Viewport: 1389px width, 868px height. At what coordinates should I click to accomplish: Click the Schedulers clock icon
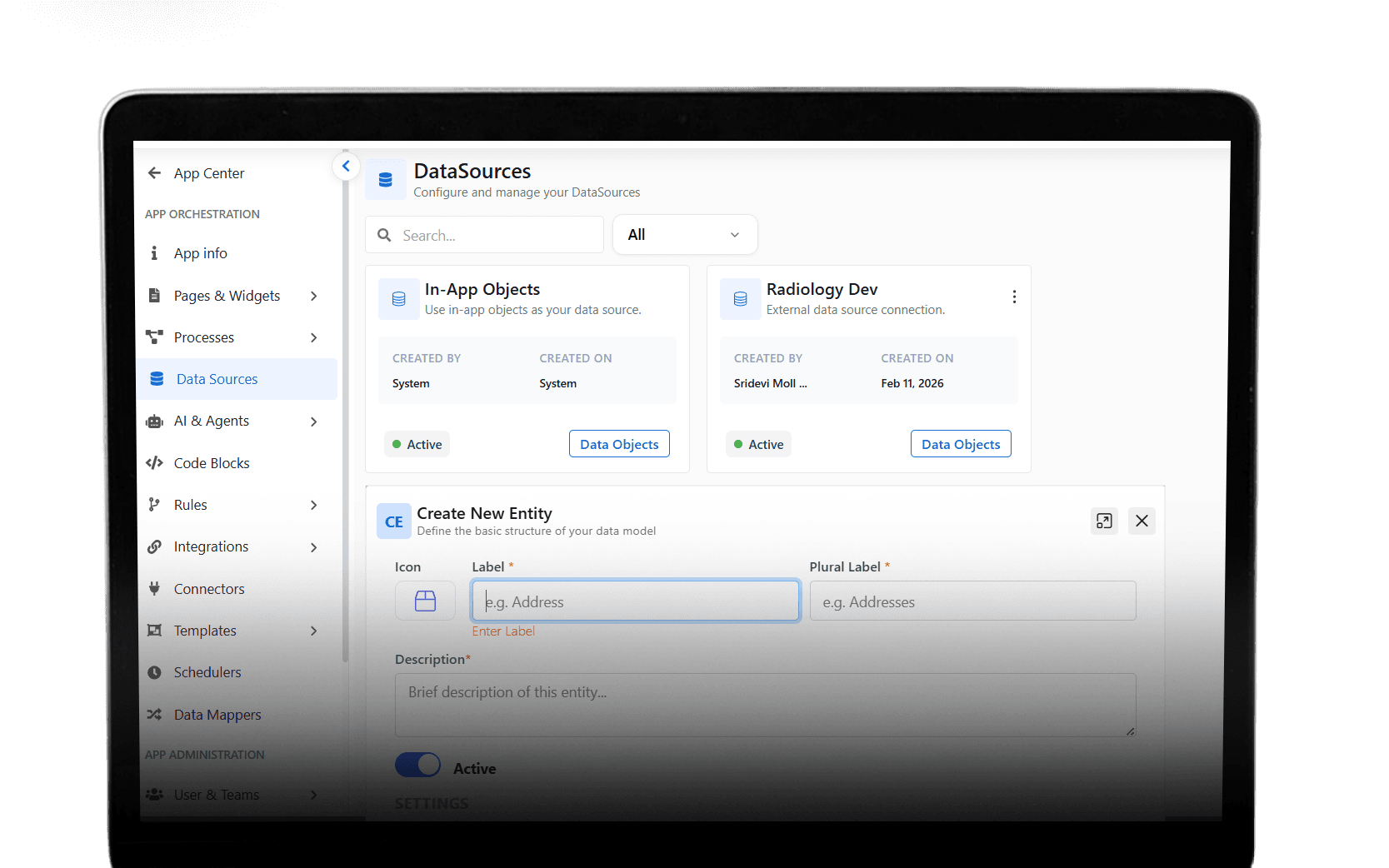tap(156, 671)
